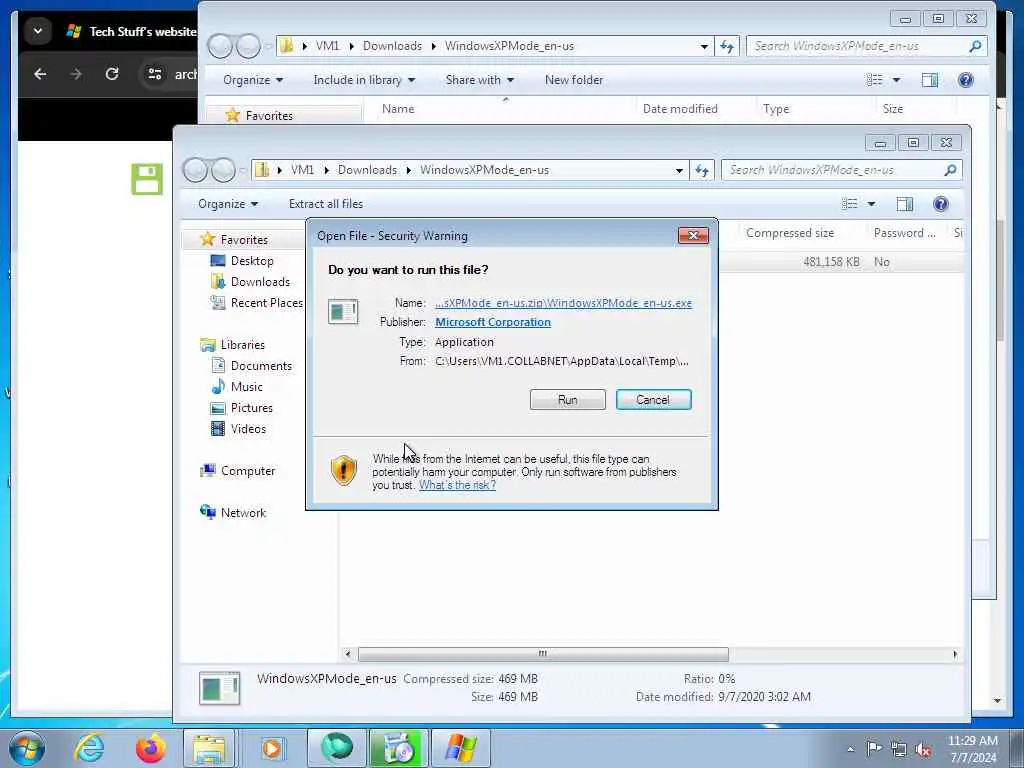Select Recent Places in the sidebar
The image size is (1024, 768).
tap(266, 302)
